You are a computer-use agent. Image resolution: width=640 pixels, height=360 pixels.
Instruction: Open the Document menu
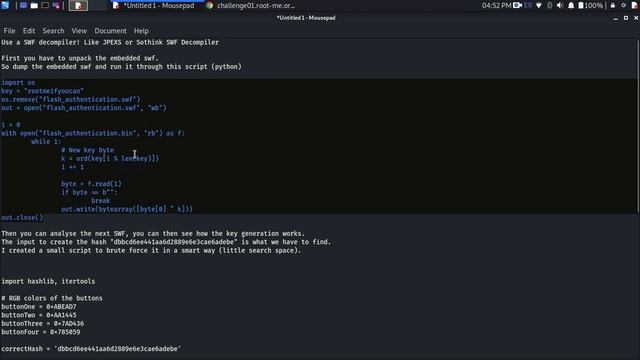point(110,31)
